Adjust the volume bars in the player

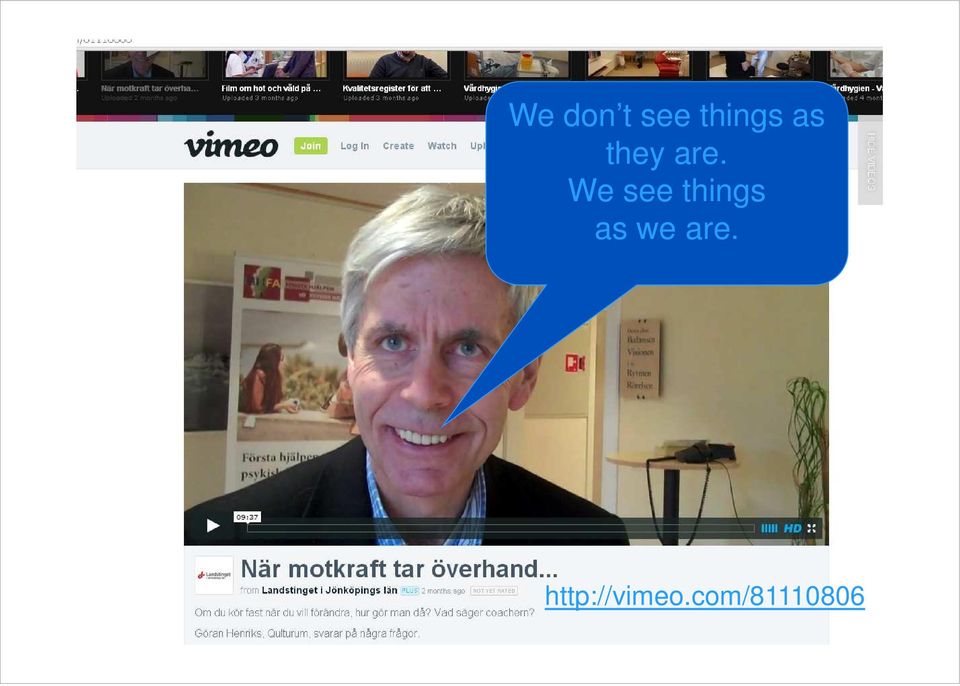769,528
